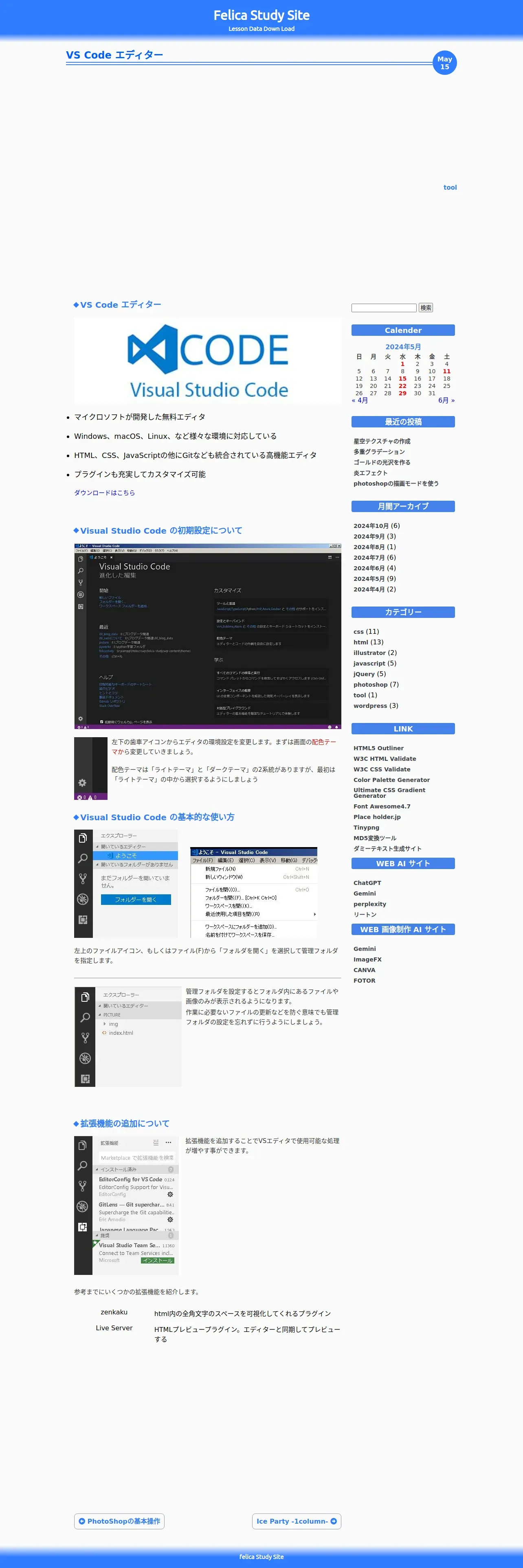Open the 2024年6月 archive

369,568
